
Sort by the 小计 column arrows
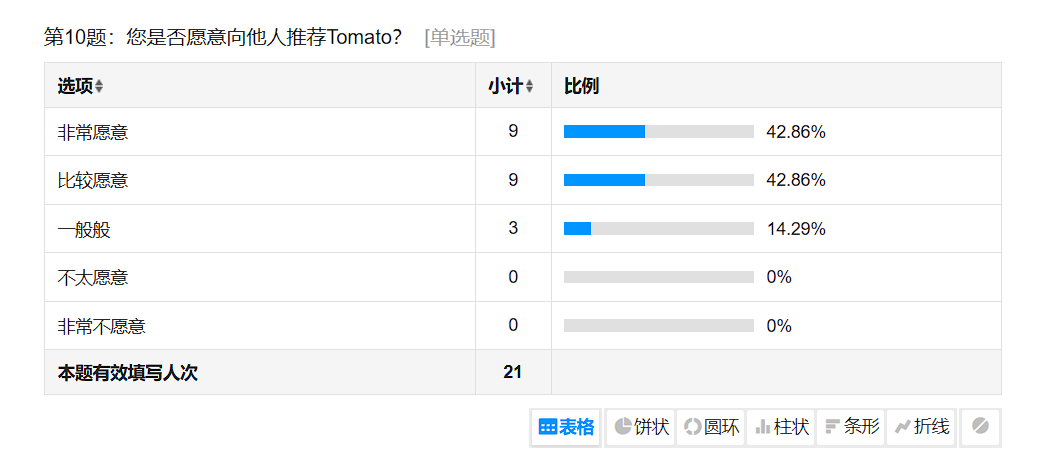(529, 87)
